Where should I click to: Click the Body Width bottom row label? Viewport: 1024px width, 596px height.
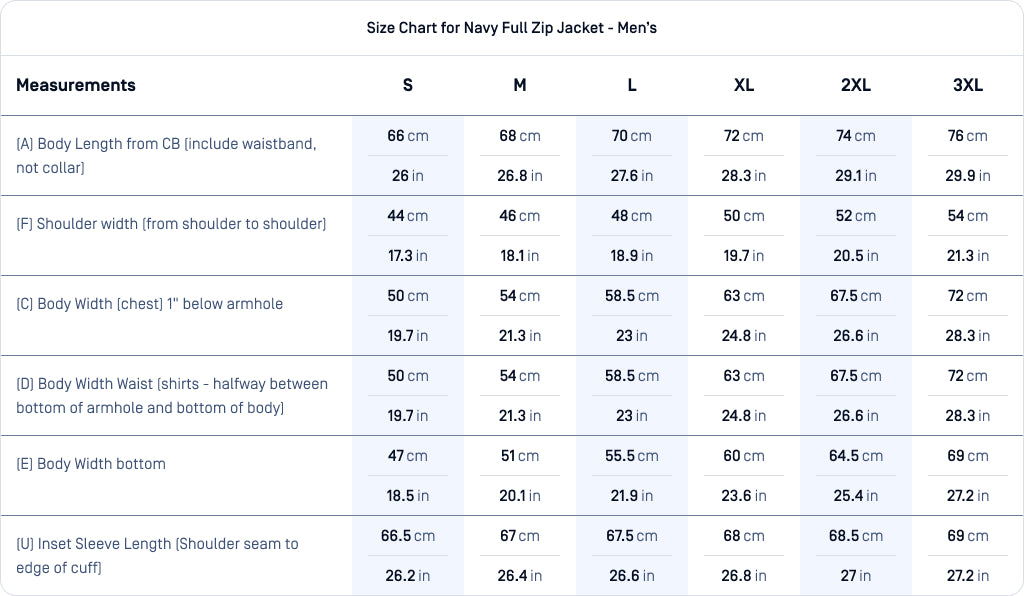click(91, 464)
